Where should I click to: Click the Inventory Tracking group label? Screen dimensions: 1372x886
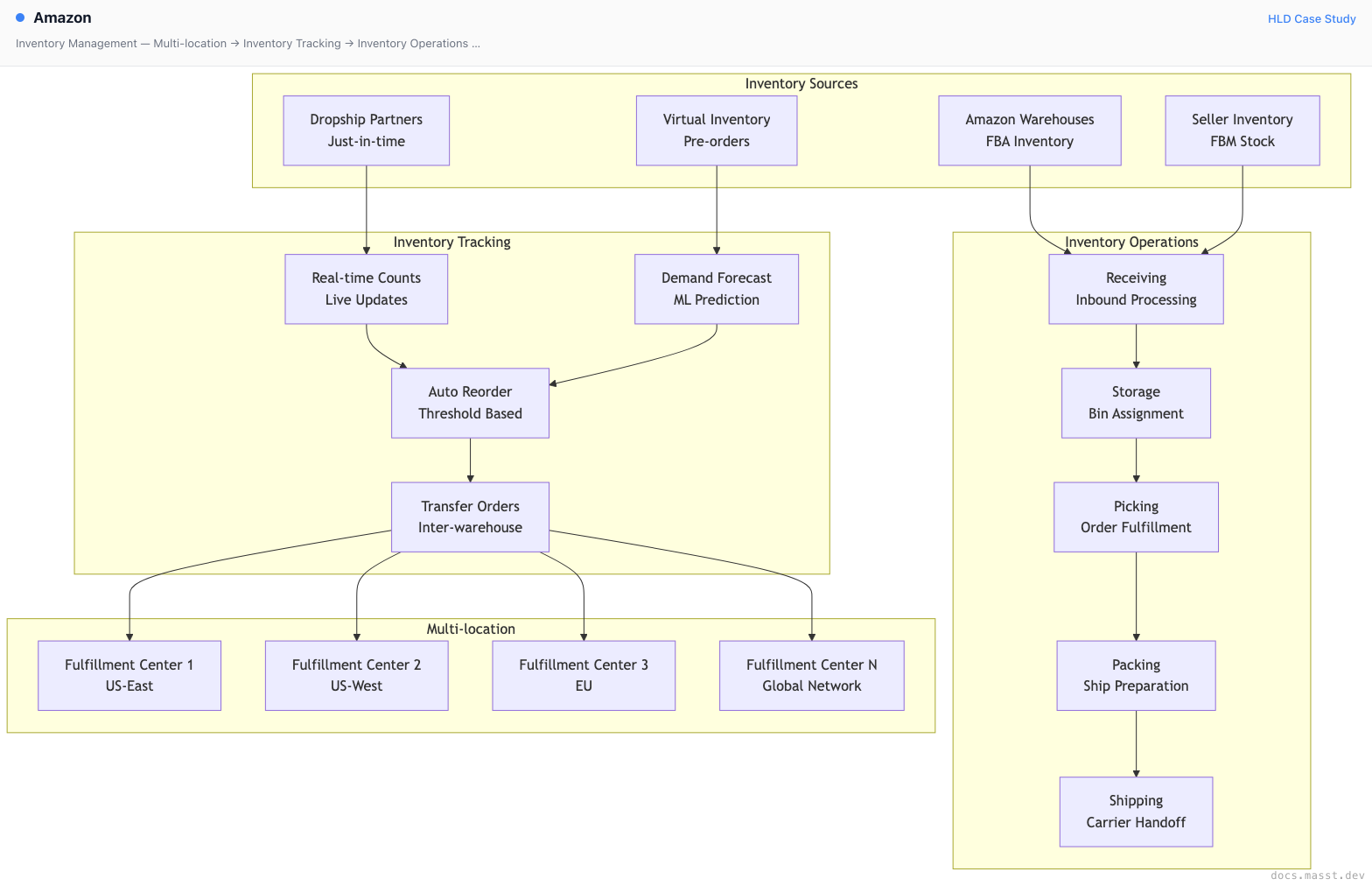tap(451, 242)
